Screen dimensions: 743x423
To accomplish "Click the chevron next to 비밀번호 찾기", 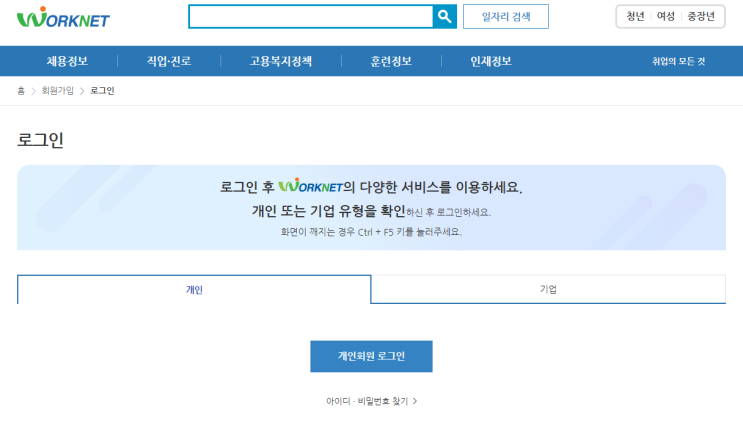I will tap(415, 401).
